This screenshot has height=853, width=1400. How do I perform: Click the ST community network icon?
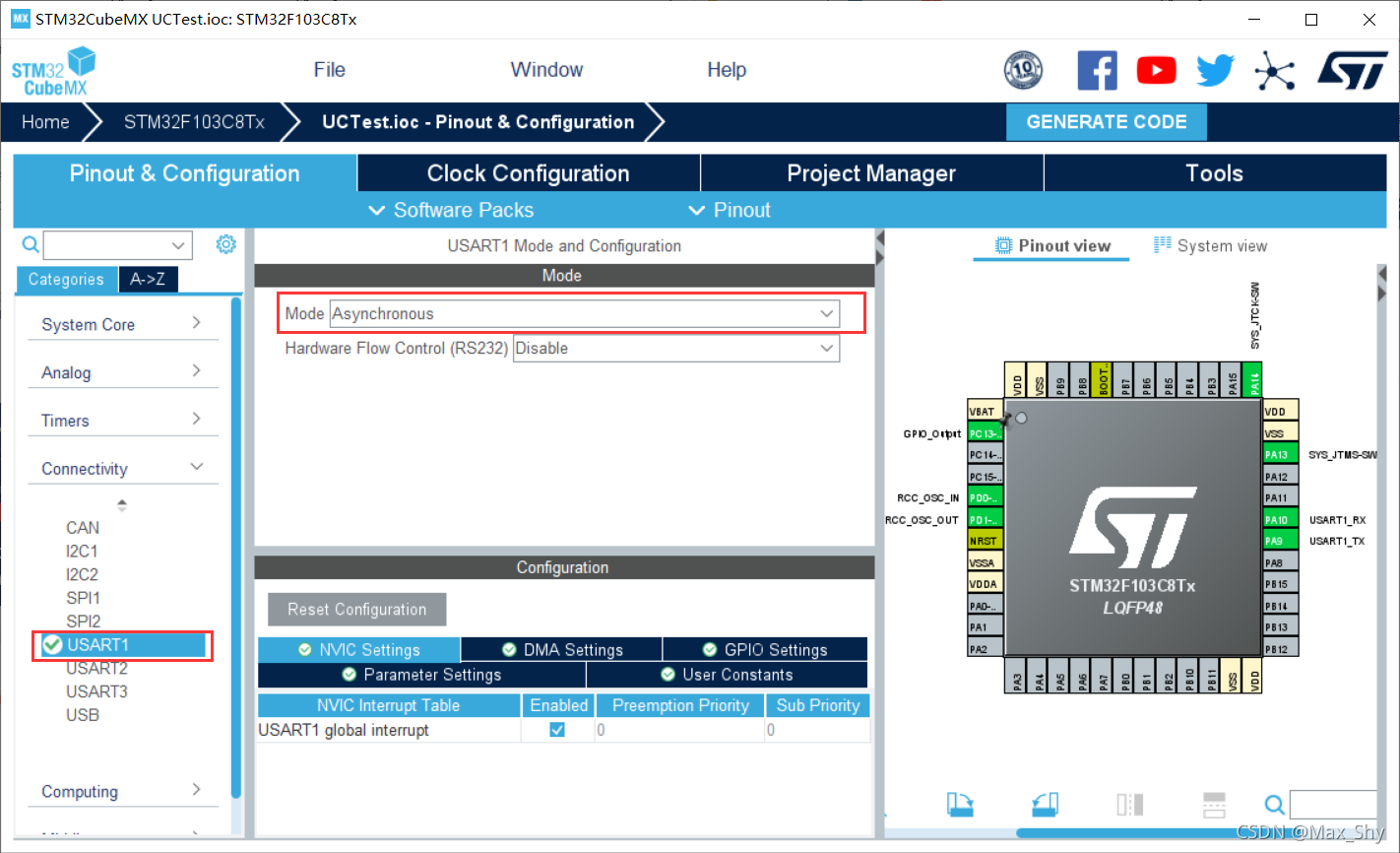[1274, 70]
